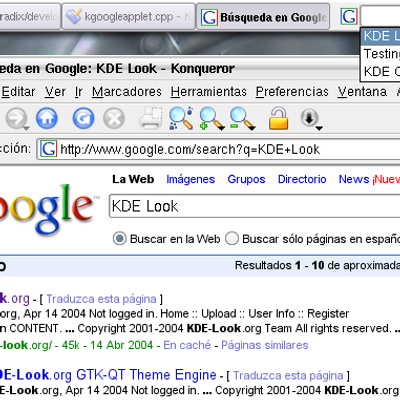400x400 pixels.
Task: Open the Print frame printer icon
Action: tap(151, 118)
